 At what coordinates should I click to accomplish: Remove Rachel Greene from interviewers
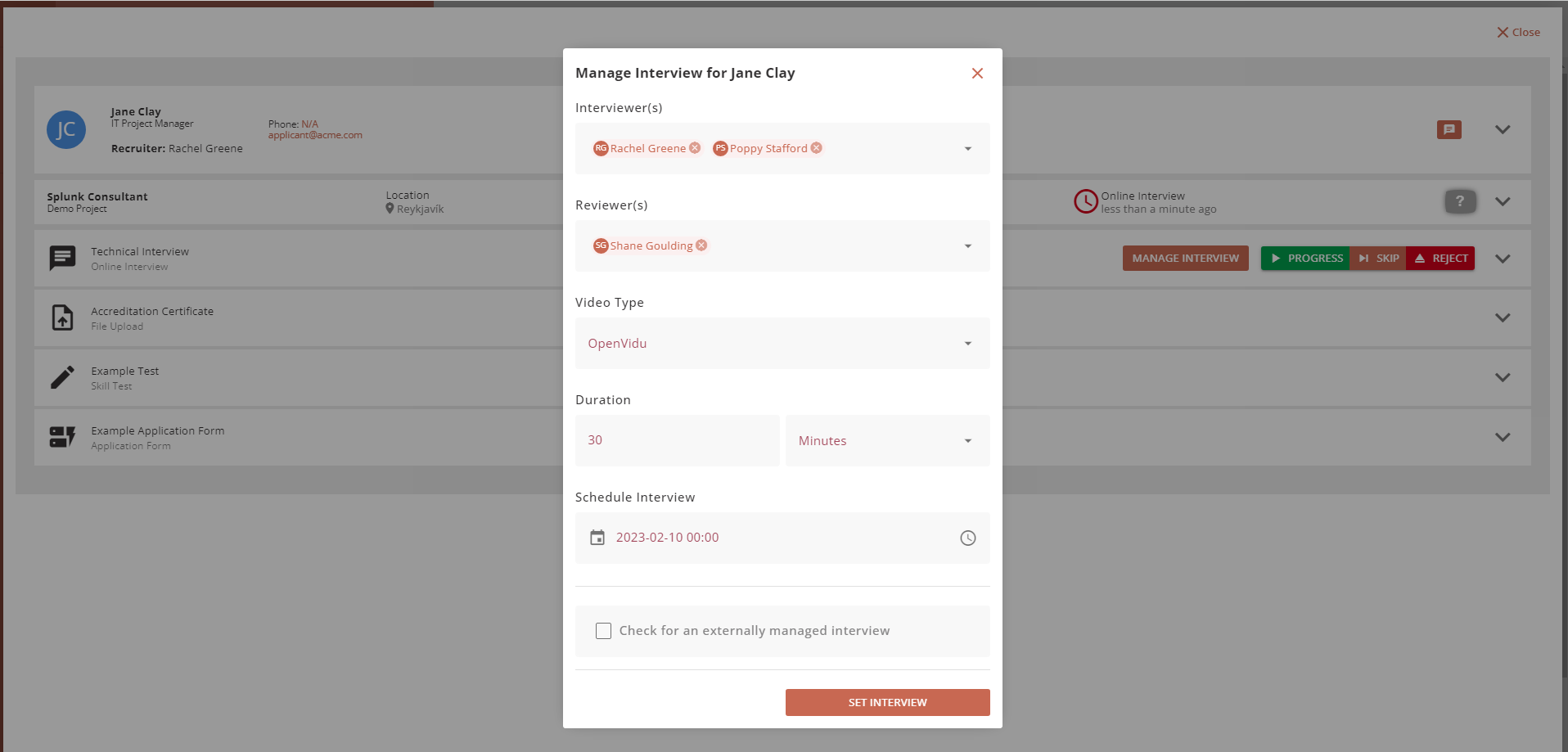695,148
